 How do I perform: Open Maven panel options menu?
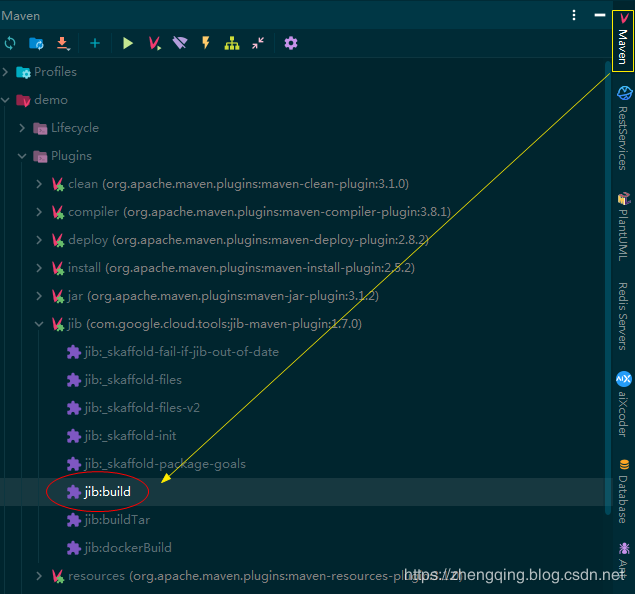(574, 15)
